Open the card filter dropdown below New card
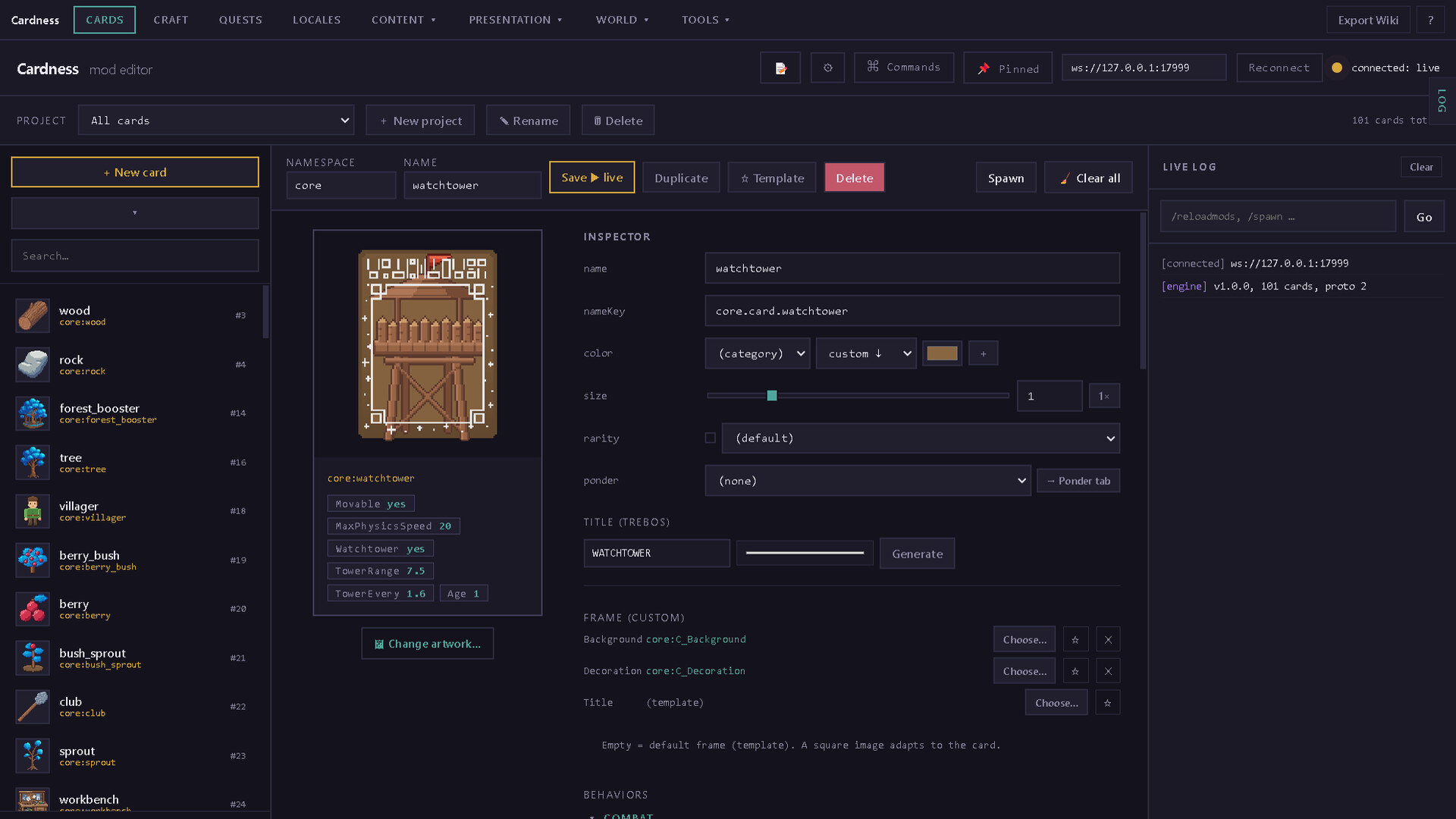Image resolution: width=1456 pixels, height=819 pixels. (135, 213)
